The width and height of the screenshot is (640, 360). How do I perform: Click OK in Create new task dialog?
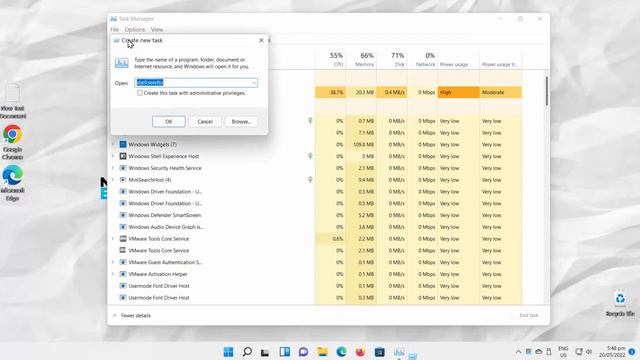point(169,122)
